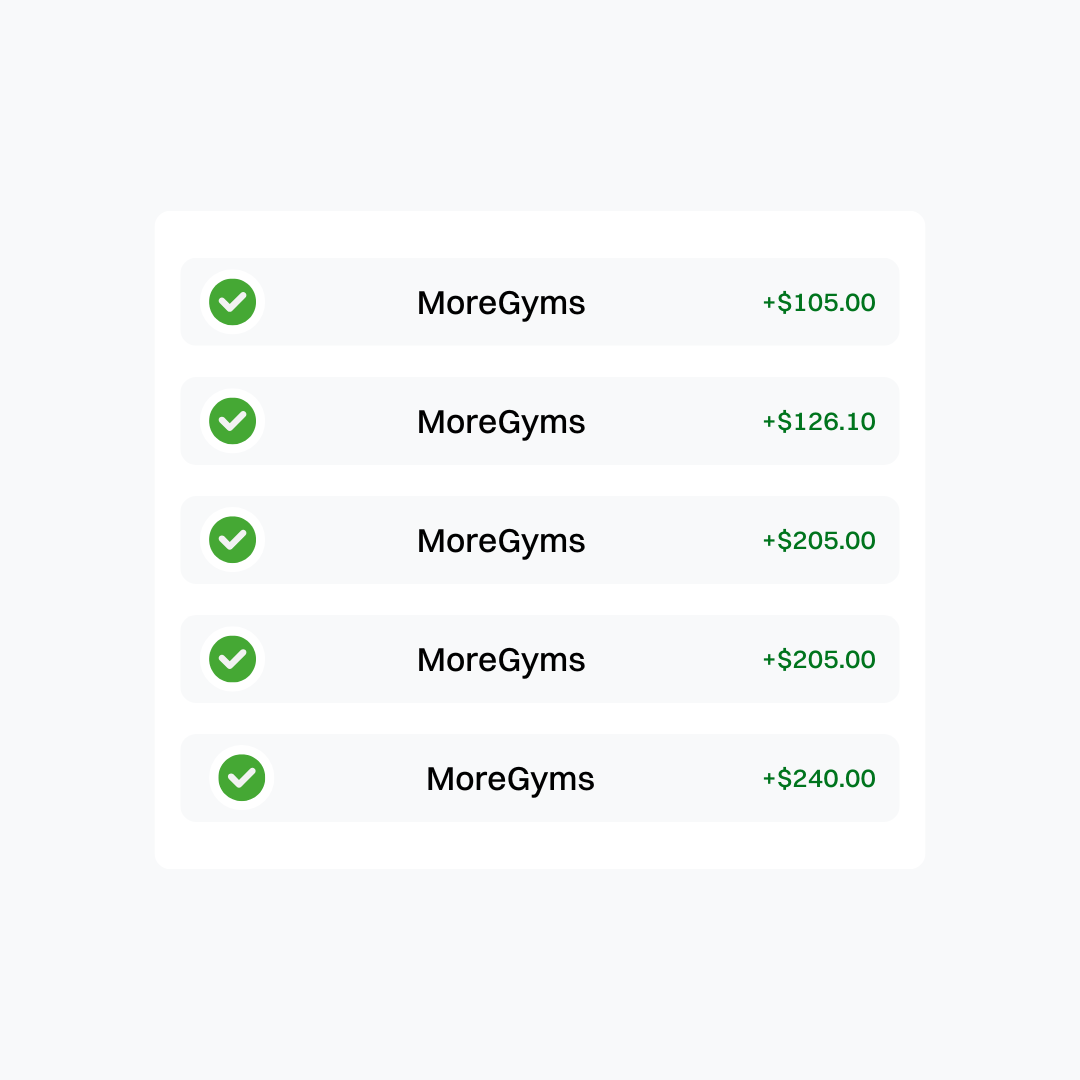Image resolution: width=1080 pixels, height=1080 pixels.
Task: Click the green checkmark on the $105.00 transaction
Action: coord(232,302)
